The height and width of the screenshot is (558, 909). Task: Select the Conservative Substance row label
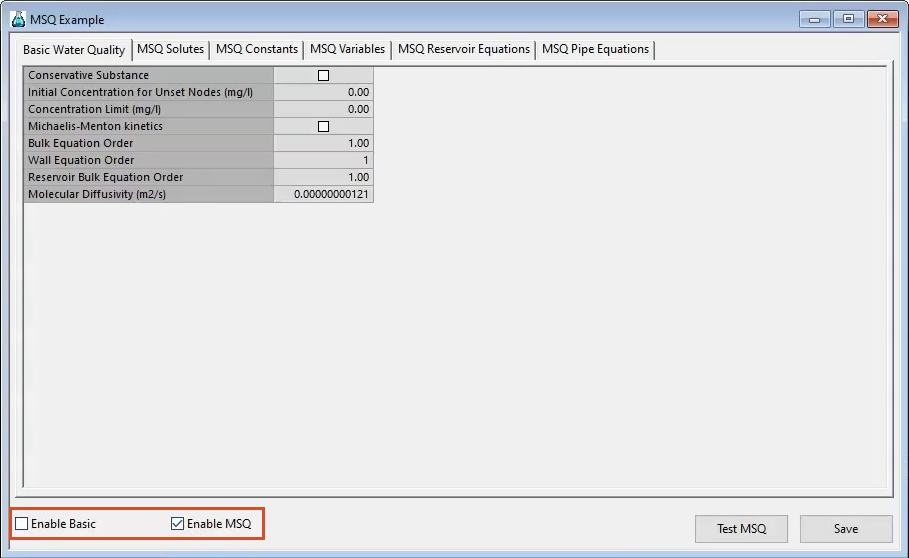(x=148, y=75)
